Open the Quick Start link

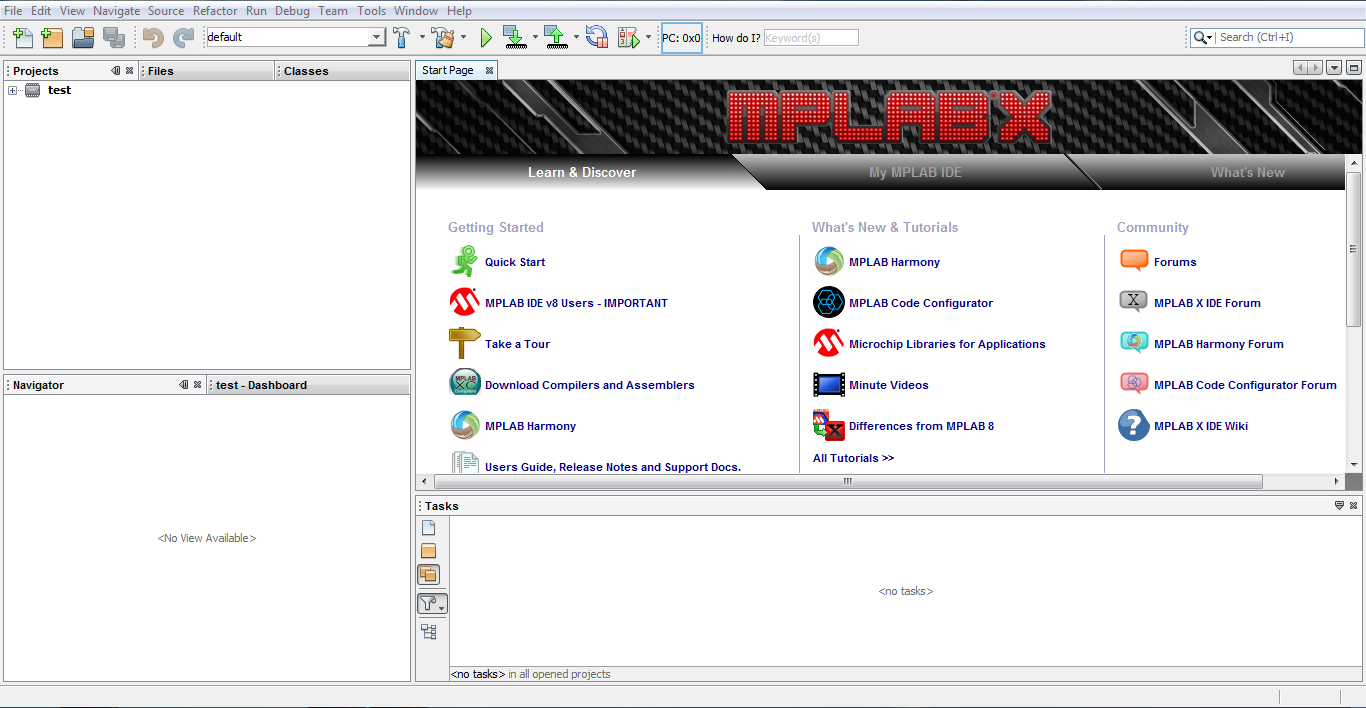pos(515,262)
